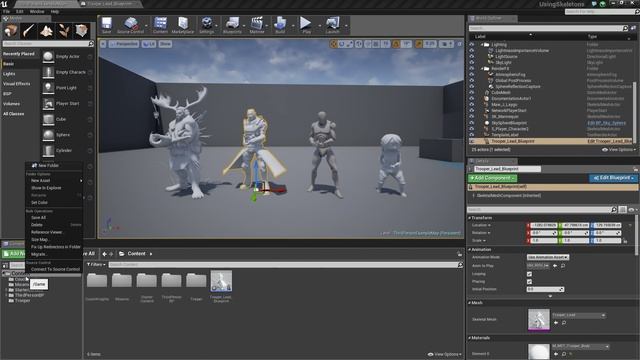Image resolution: width=640 pixels, height=360 pixels.
Task: Select Foliage mode icon
Action: pos(64,31)
